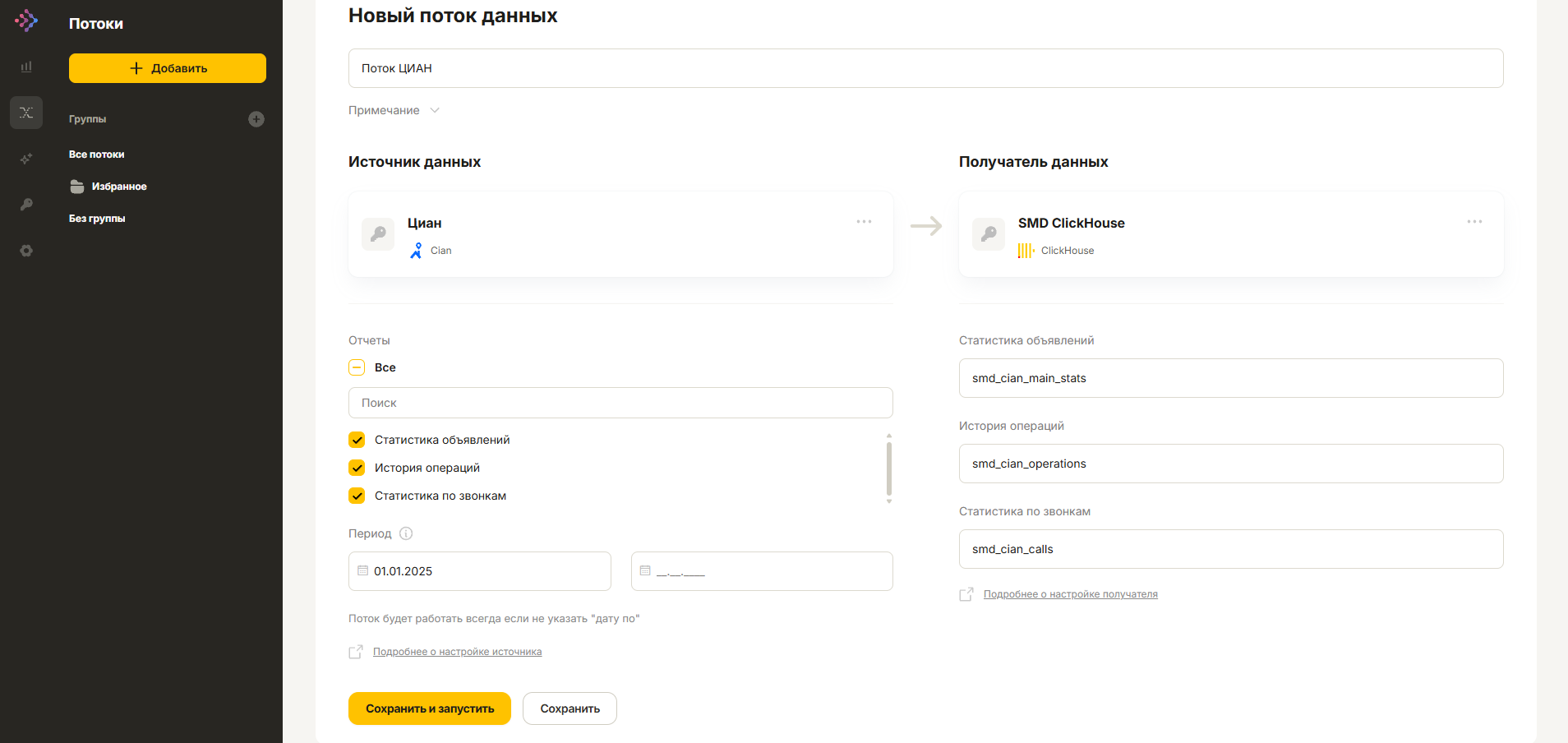Open the settings gear in the sidebar
This screenshot has height=743, width=1568.
(x=26, y=251)
